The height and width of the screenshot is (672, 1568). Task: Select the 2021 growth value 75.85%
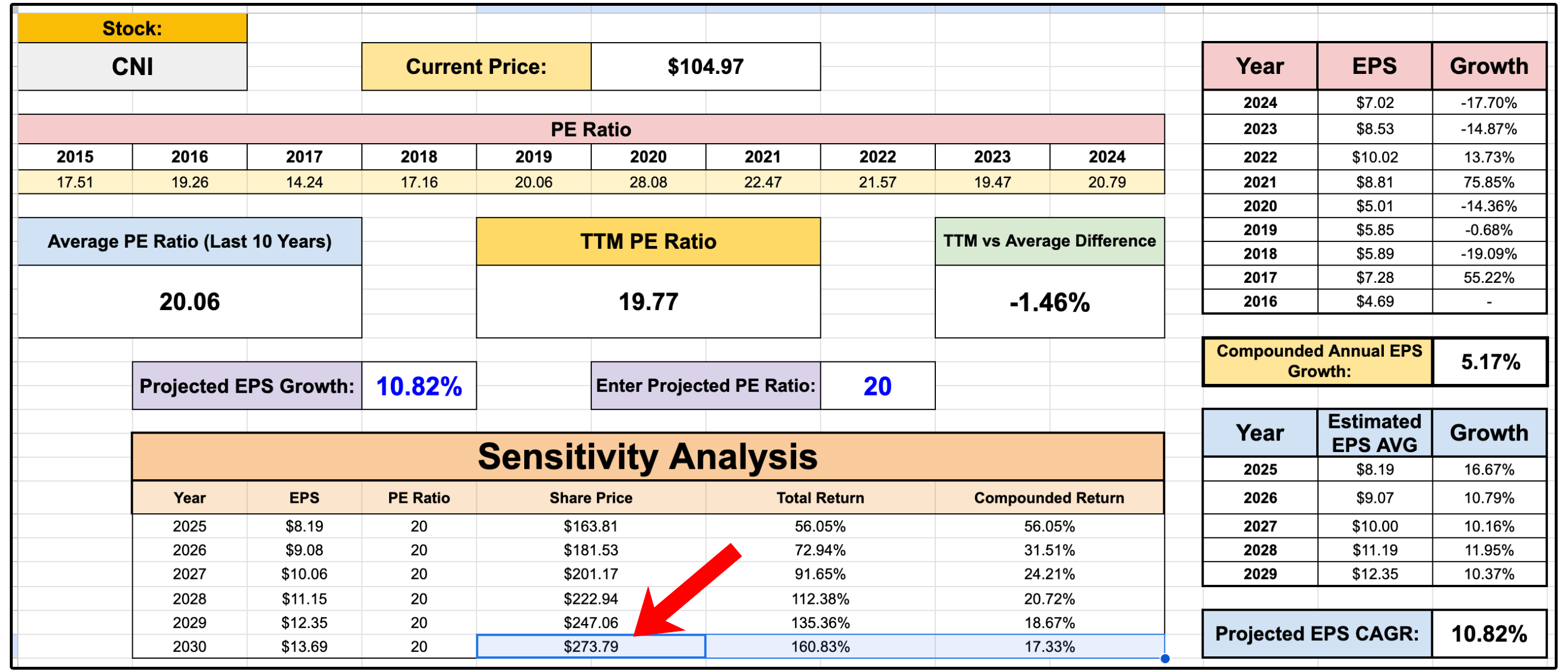(1488, 182)
